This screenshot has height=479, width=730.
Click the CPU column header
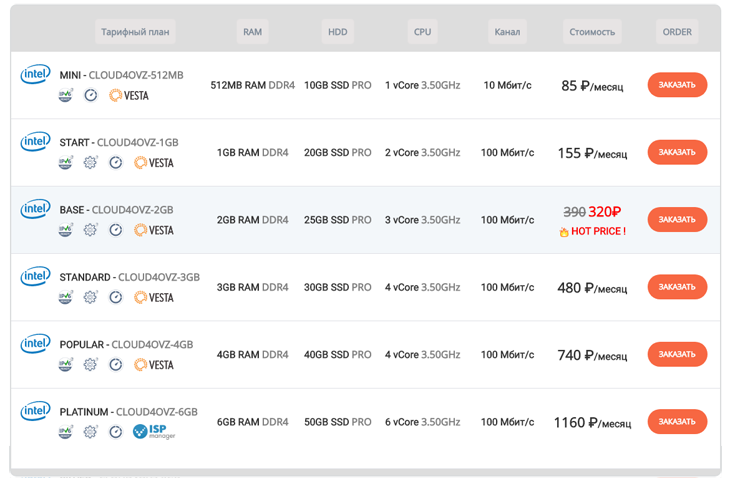pyautogui.click(x=422, y=32)
